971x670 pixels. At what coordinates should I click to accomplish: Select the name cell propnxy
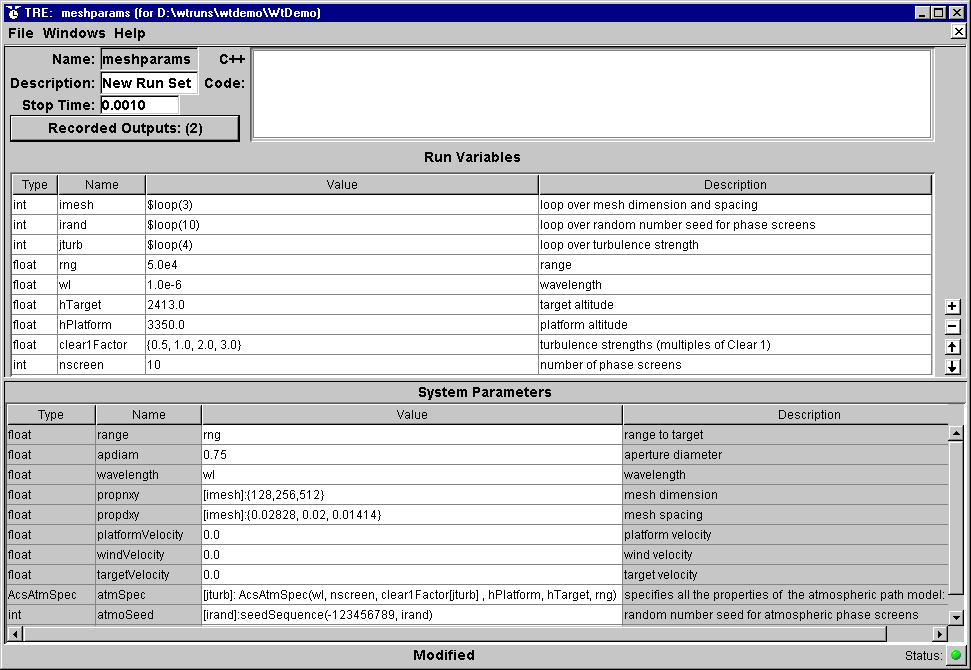pos(149,495)
